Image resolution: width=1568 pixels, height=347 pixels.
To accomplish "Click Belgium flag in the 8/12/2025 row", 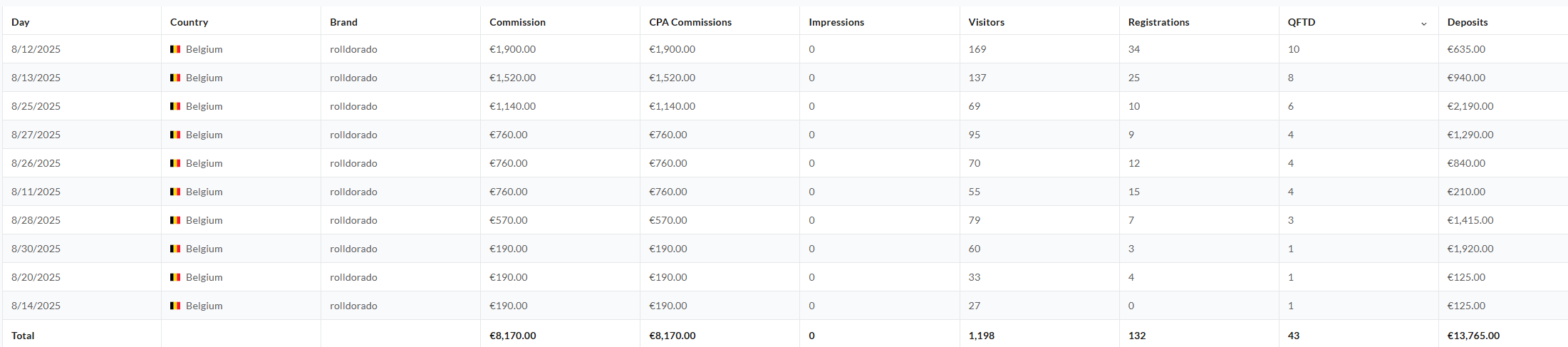I will (x=175, y=49).
